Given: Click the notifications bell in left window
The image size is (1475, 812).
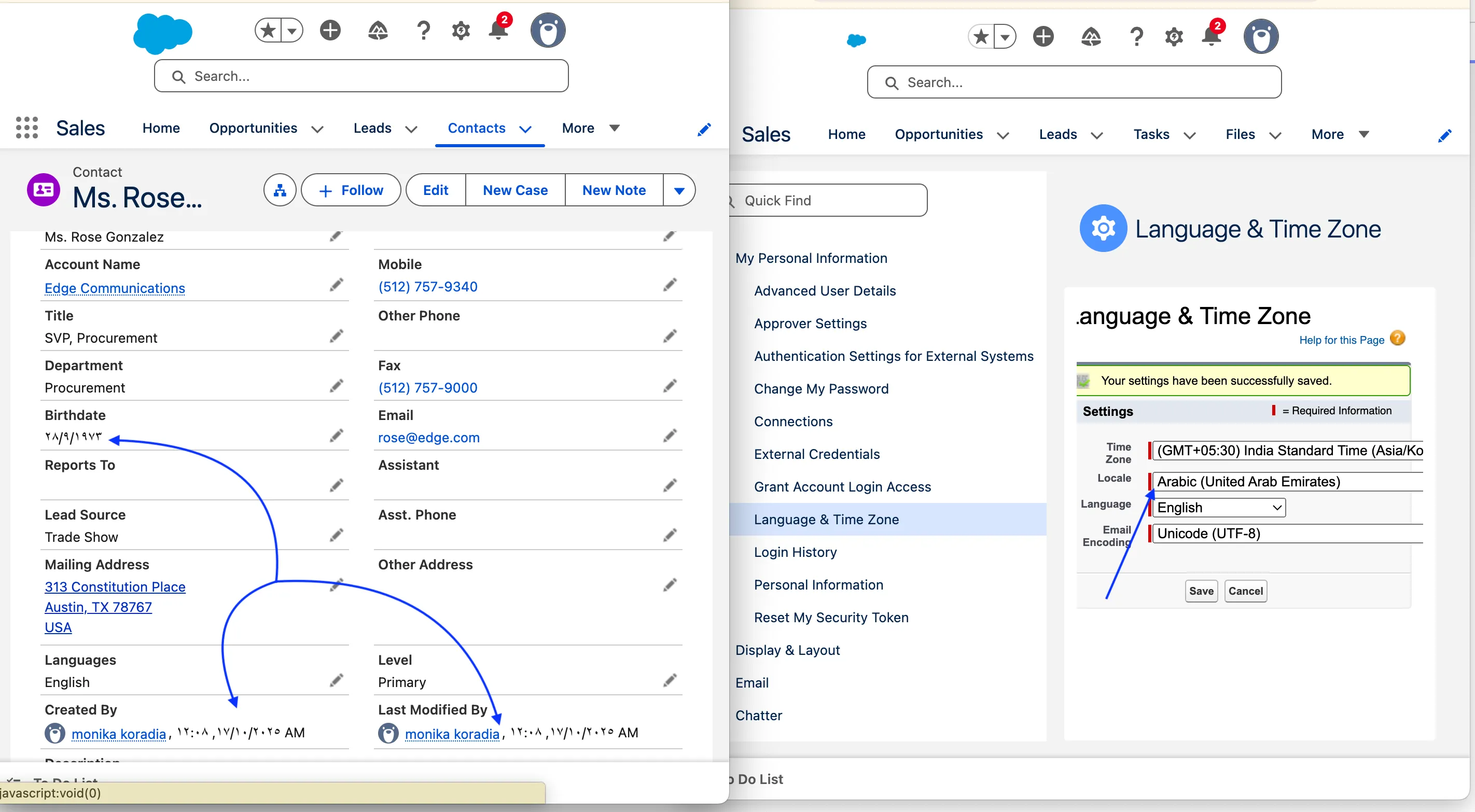Looking at the screenshot, I should (x=498, y=31).
